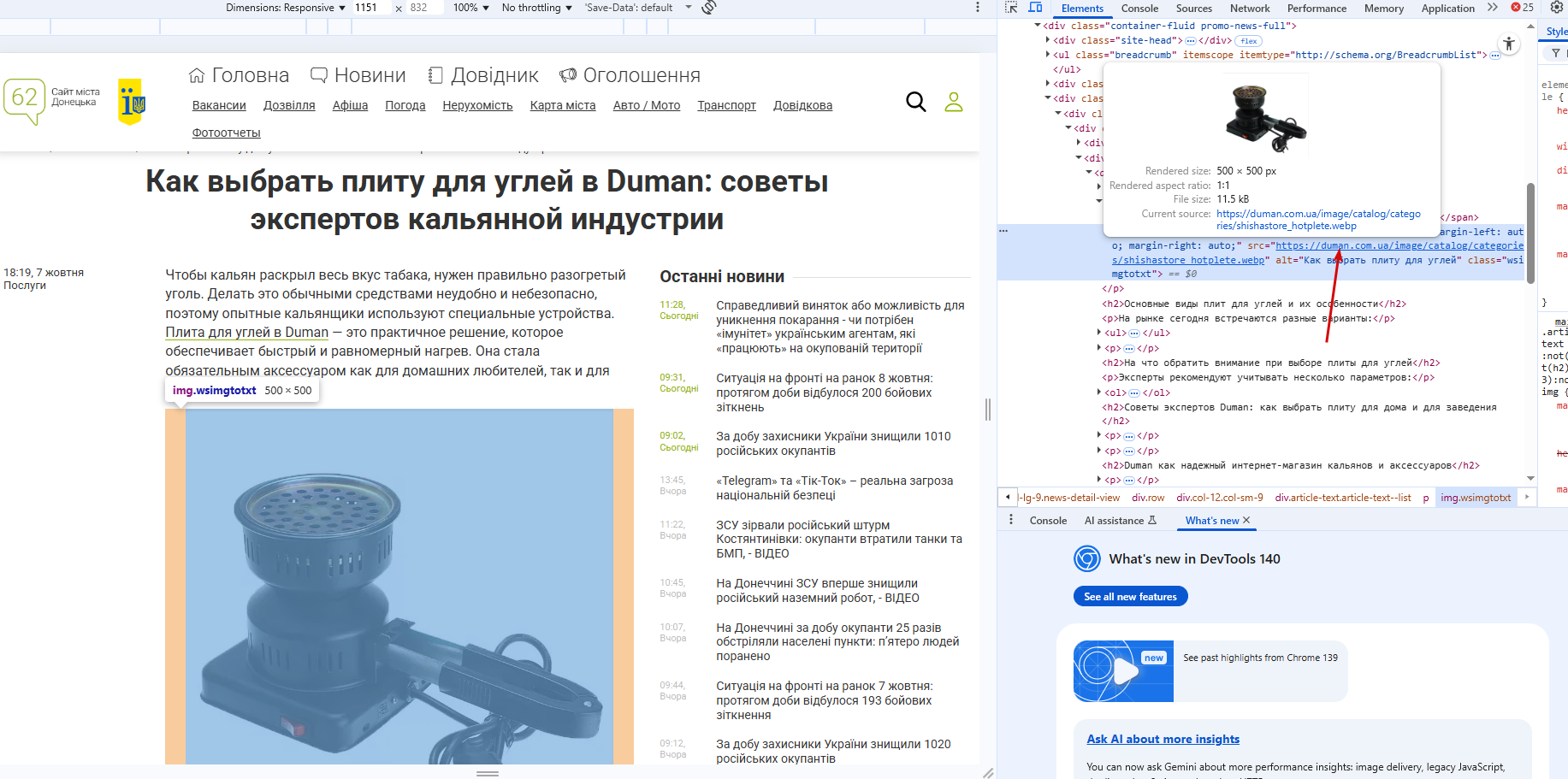Open the Memory tab
The height and width of the screenshot is (779, 1568).
(1384, 9)
